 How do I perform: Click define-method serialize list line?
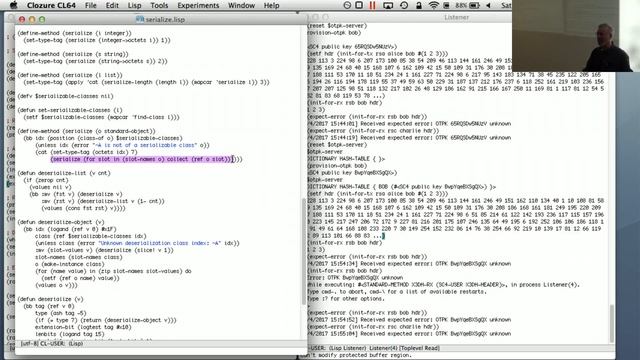pos(70,75)
